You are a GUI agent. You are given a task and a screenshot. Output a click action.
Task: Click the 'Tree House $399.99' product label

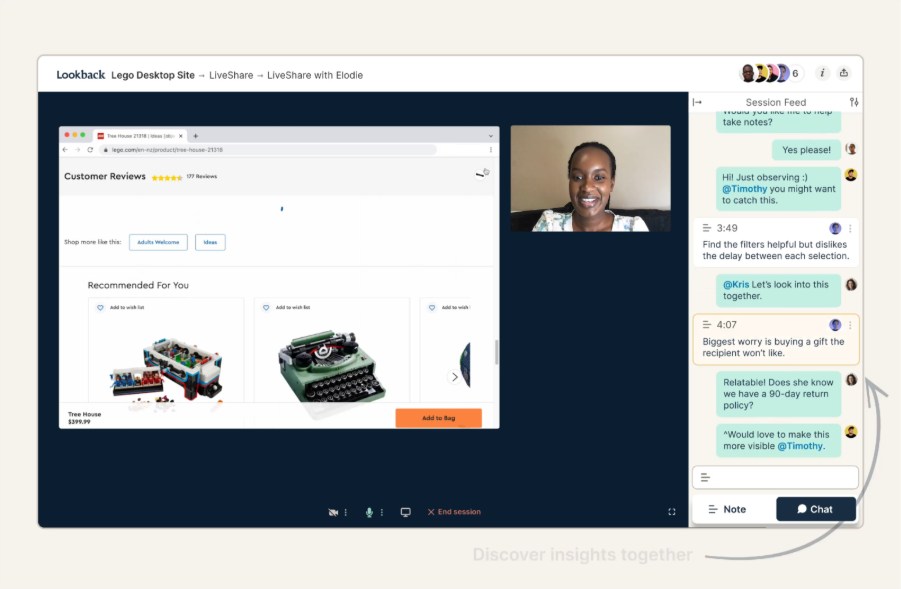point(84,418)
